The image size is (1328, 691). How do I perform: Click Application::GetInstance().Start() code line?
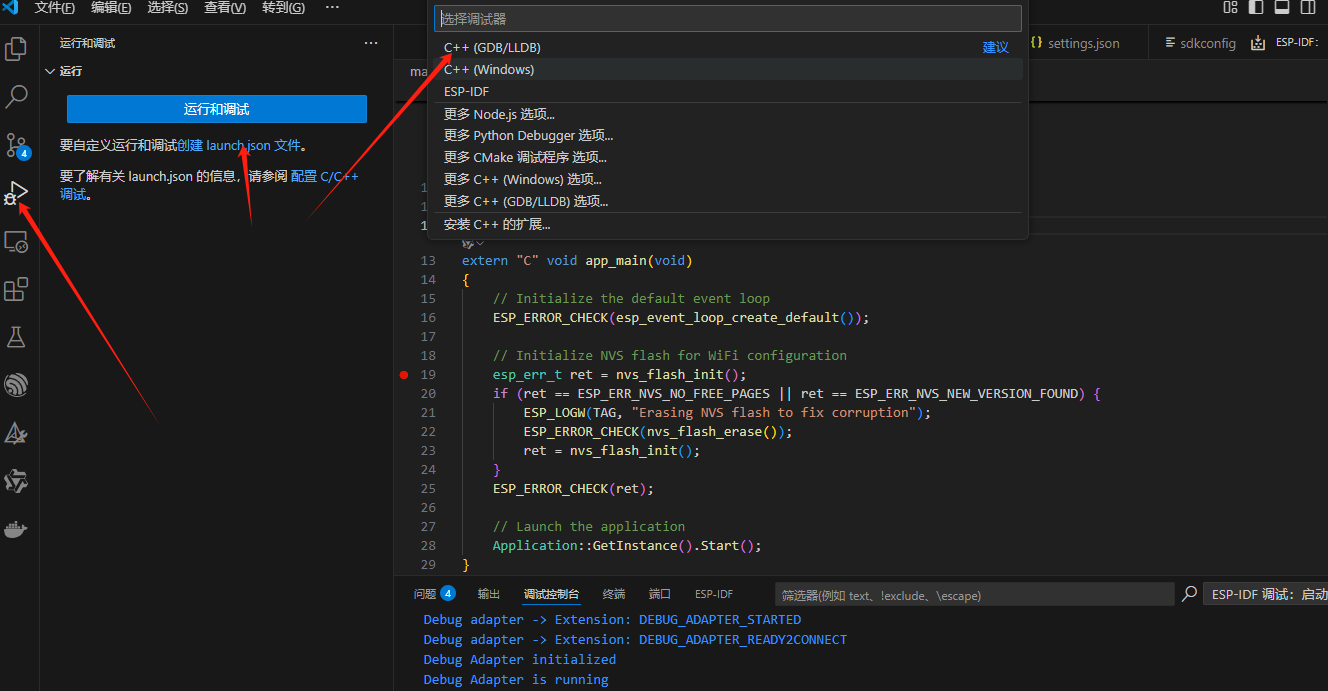tap(627, 545)
